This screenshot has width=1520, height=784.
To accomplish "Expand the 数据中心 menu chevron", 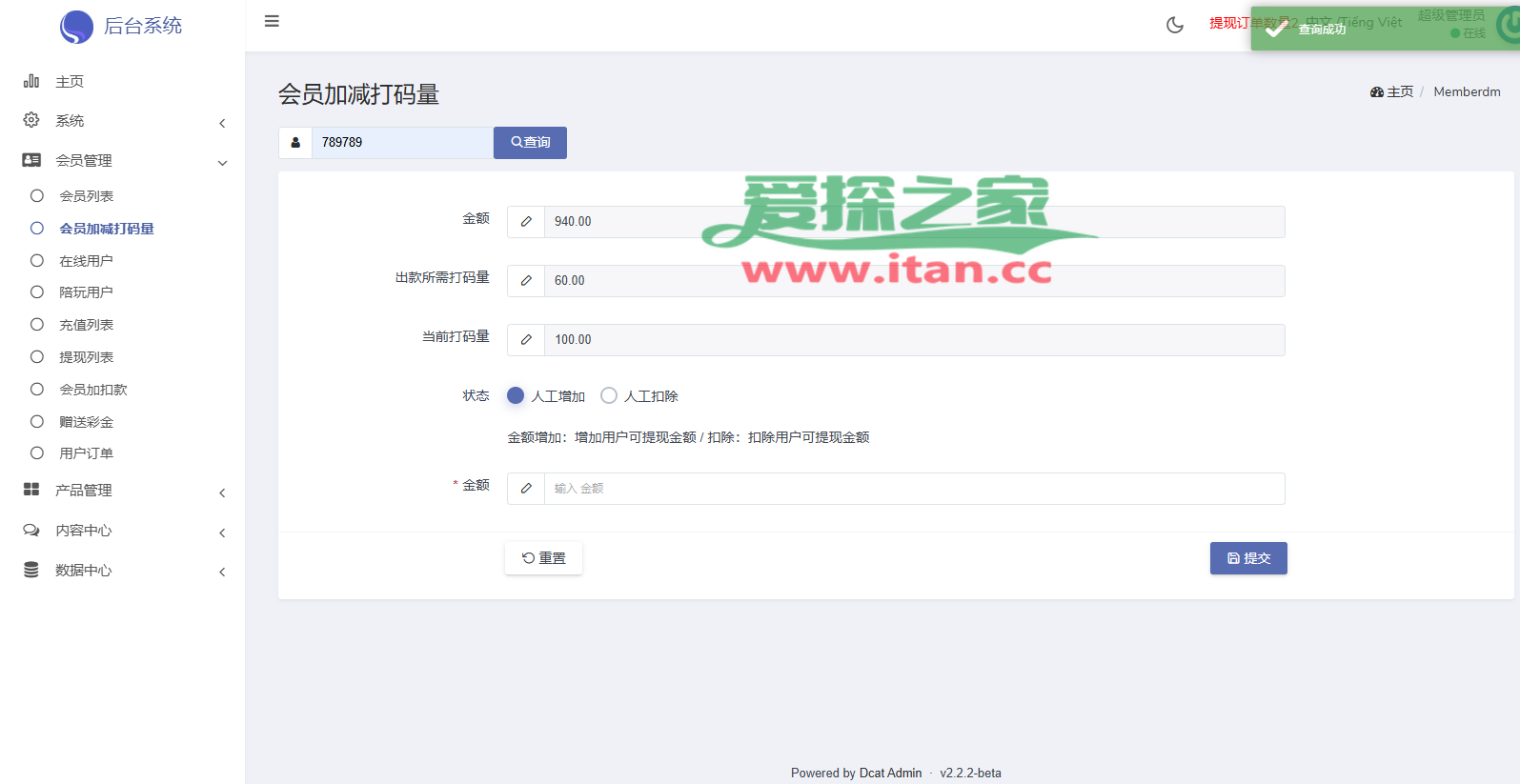I will tap(222, 572).
